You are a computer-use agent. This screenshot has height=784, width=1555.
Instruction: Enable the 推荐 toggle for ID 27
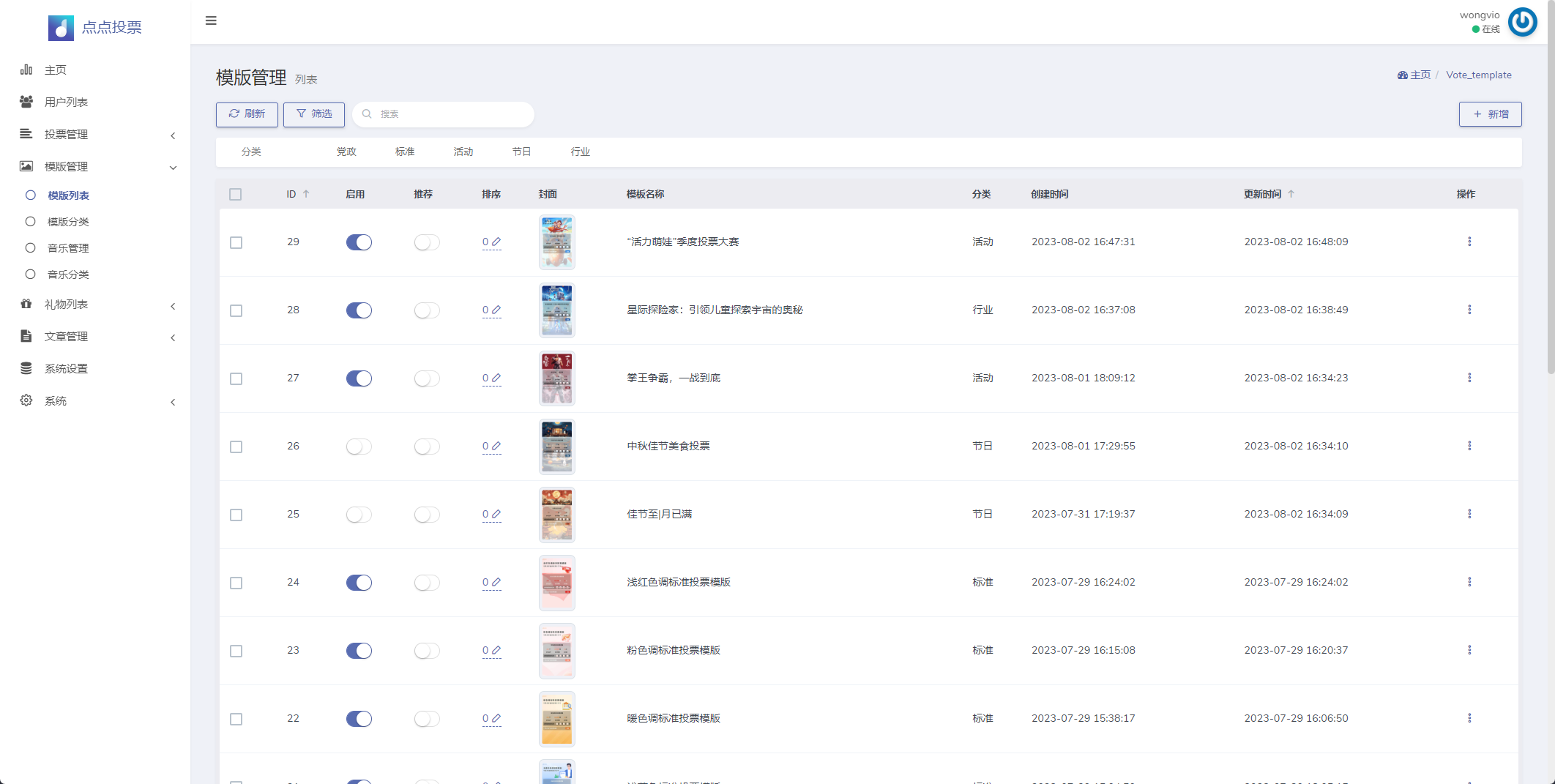pyautogui.click(x=427, y=378)
